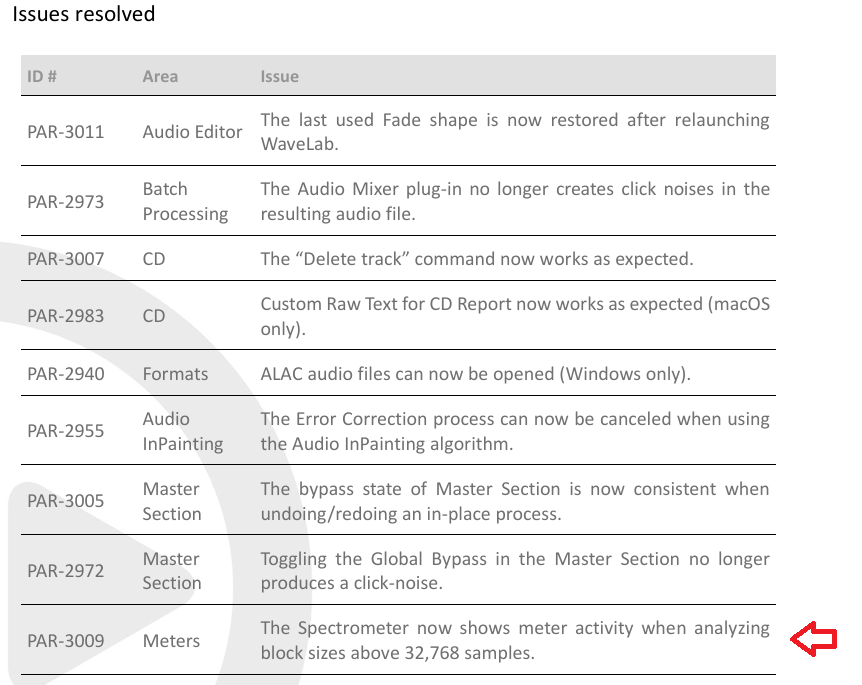Select issue ID PAR-2972
The image size is (862, 685).
pyautogui.click(x=66, y=571)
